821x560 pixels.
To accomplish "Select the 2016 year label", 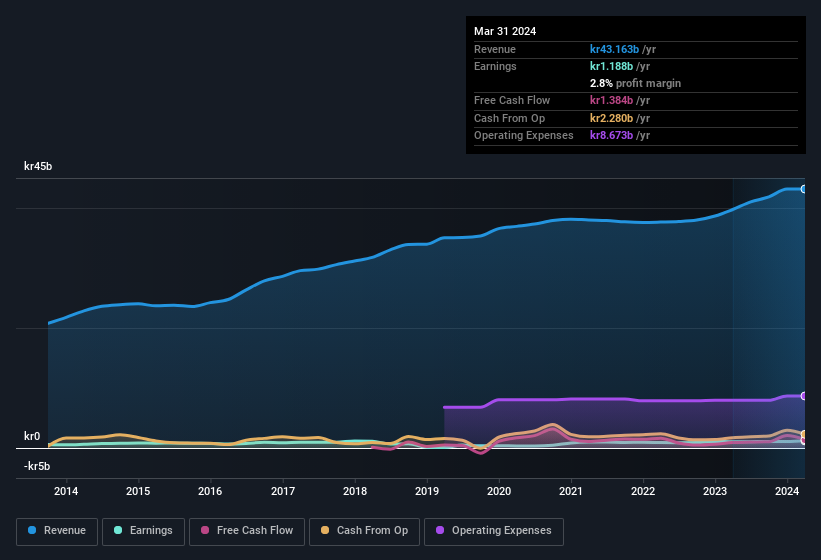I will [210, 491].
